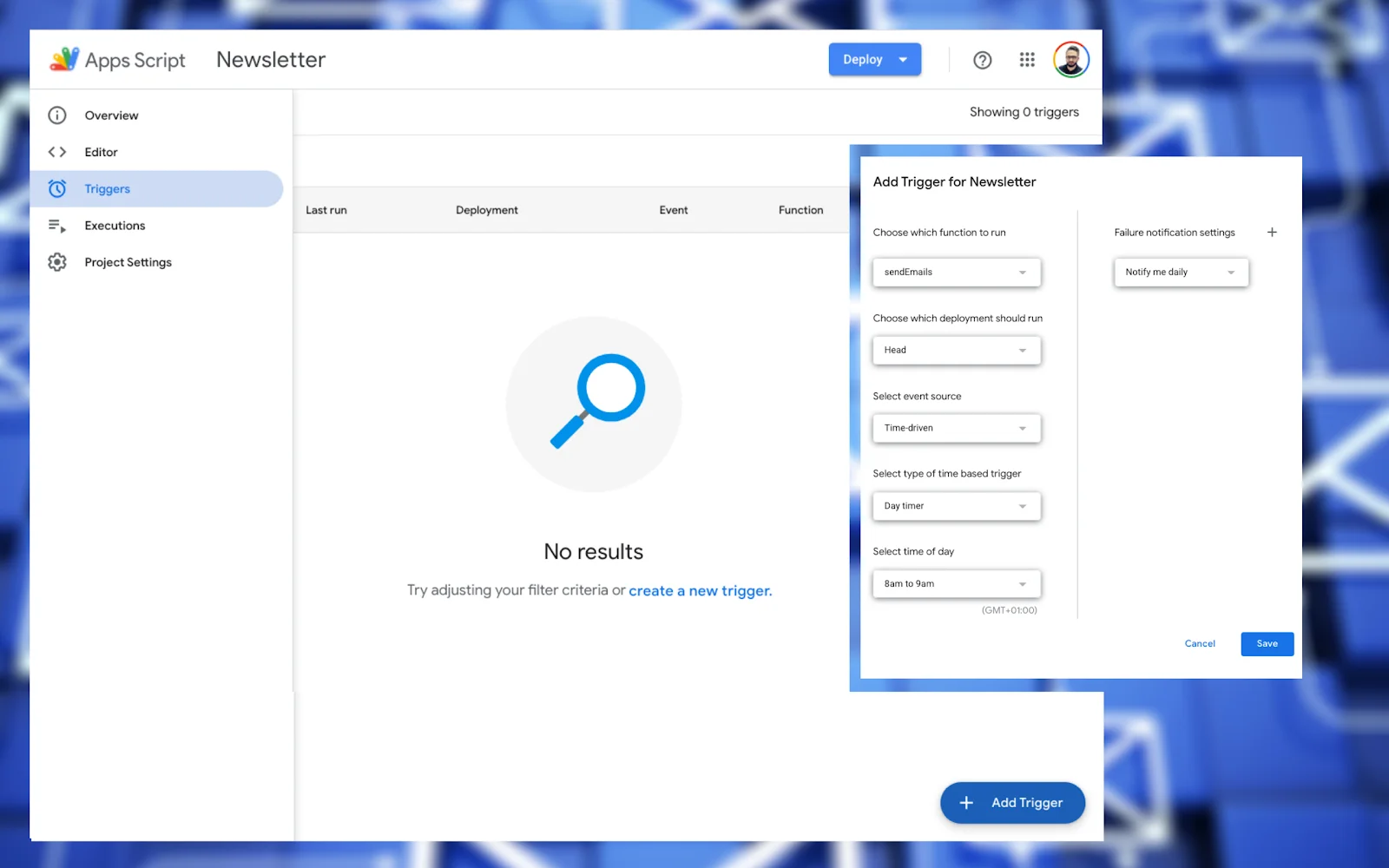Select the Editor code icon
Viewport: 1389px width, 868px height.
click(56, 151)
